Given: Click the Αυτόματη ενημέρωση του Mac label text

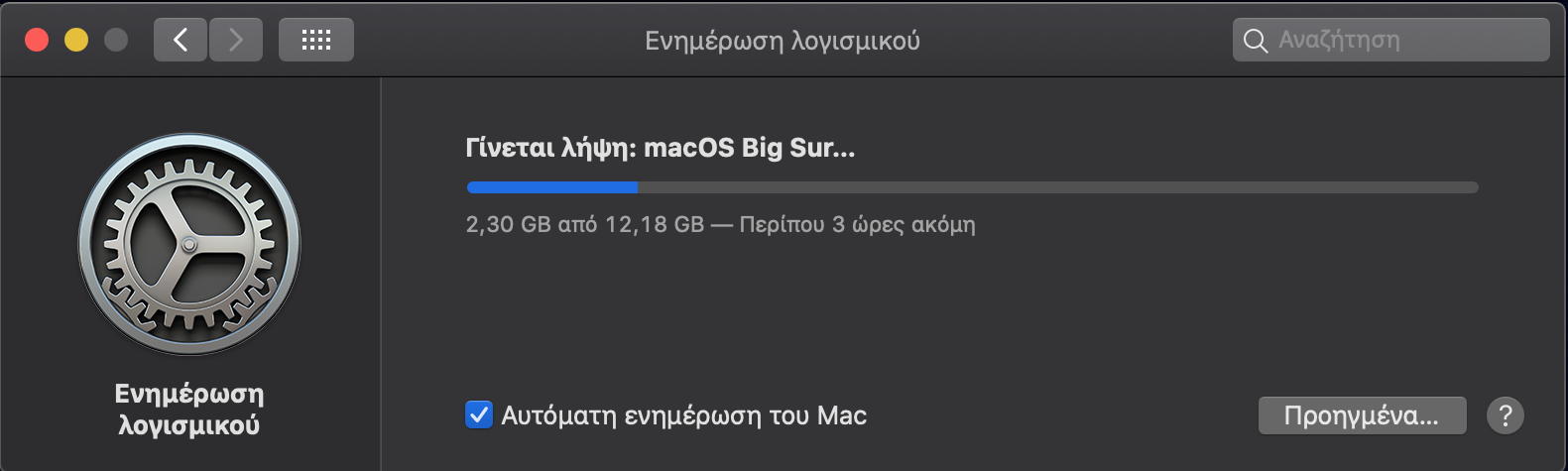Looking at the screenshot, I should coord(684,415).
